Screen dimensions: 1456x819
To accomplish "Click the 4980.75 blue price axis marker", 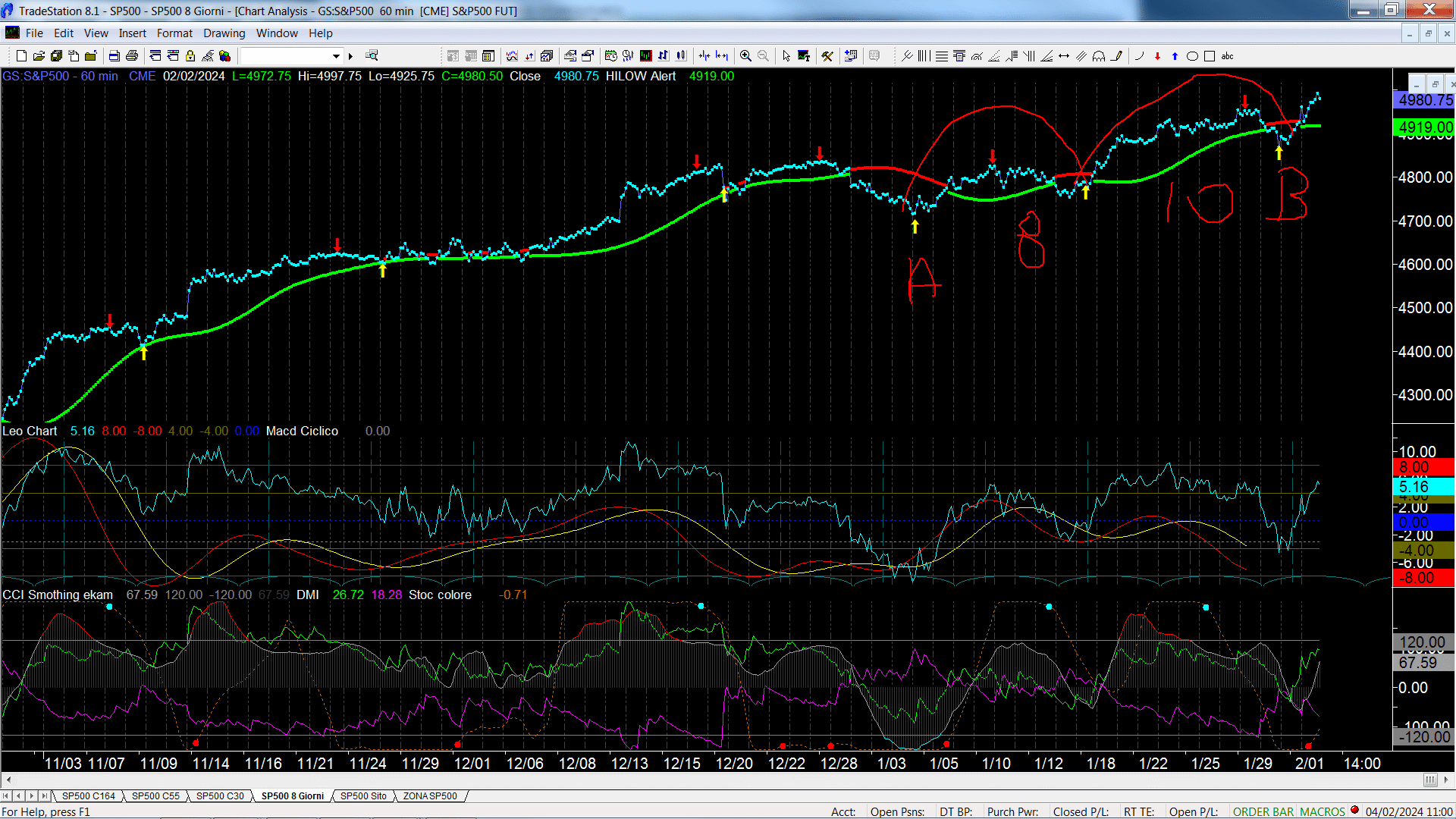I will coord(1424,100).
